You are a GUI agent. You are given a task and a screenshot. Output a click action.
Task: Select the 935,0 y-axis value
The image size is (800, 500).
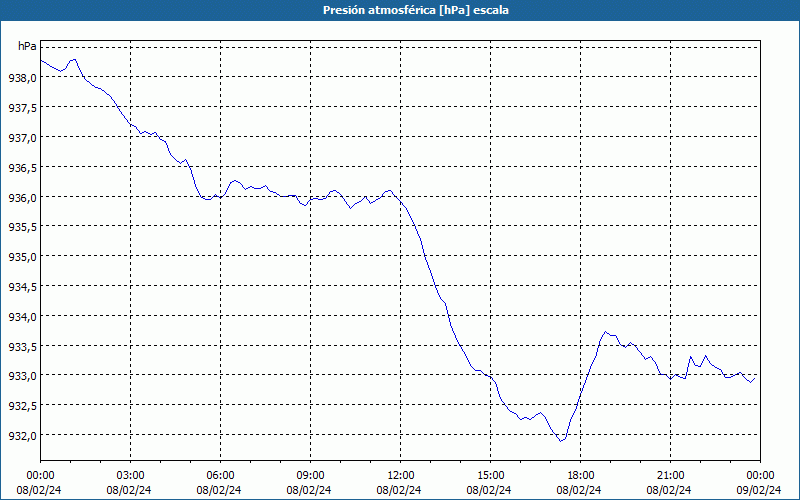tap(22, 257)
